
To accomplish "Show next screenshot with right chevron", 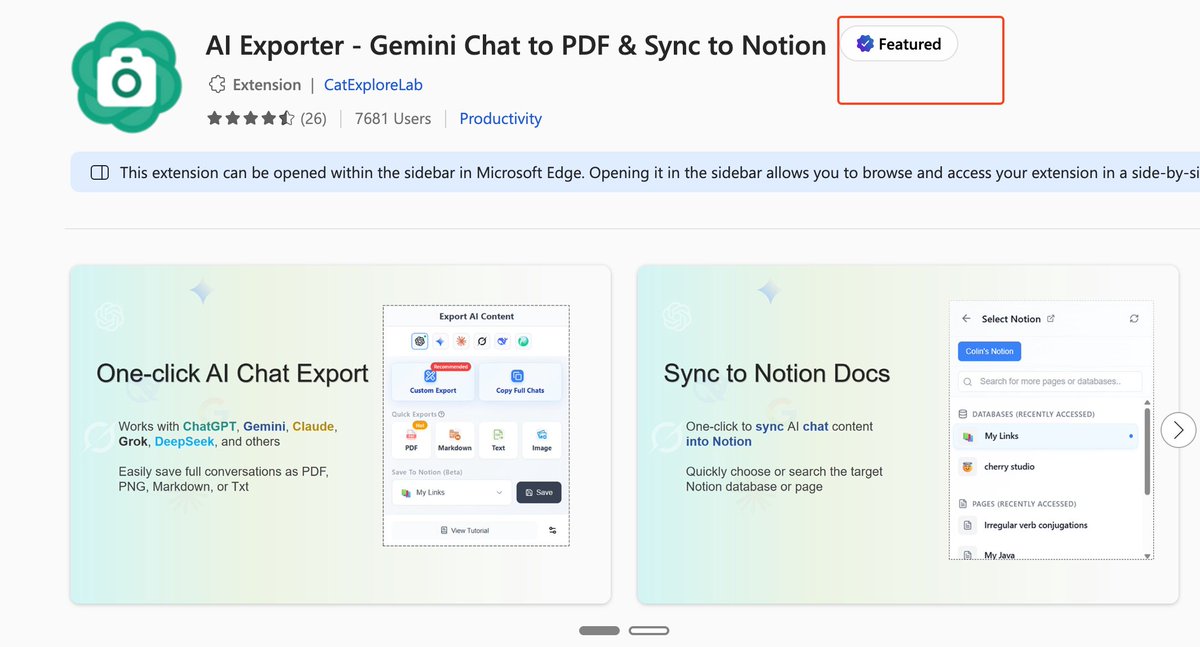I will tap(1178, 430).
